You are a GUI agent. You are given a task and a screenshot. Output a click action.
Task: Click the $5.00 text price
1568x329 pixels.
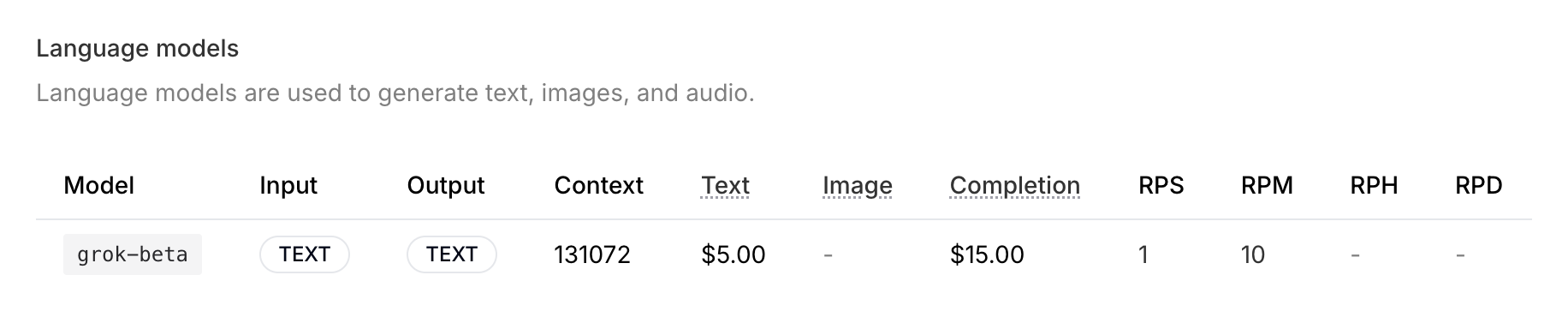(734, 254)
